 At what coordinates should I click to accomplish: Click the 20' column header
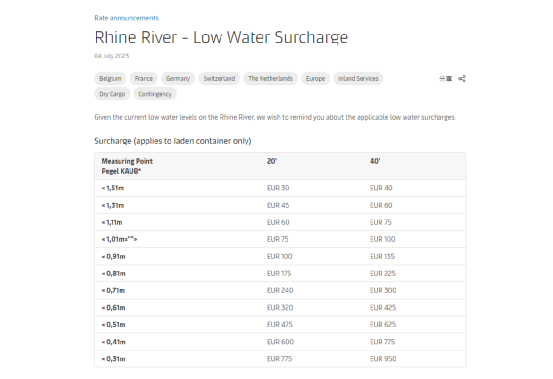tap(272, 161)
